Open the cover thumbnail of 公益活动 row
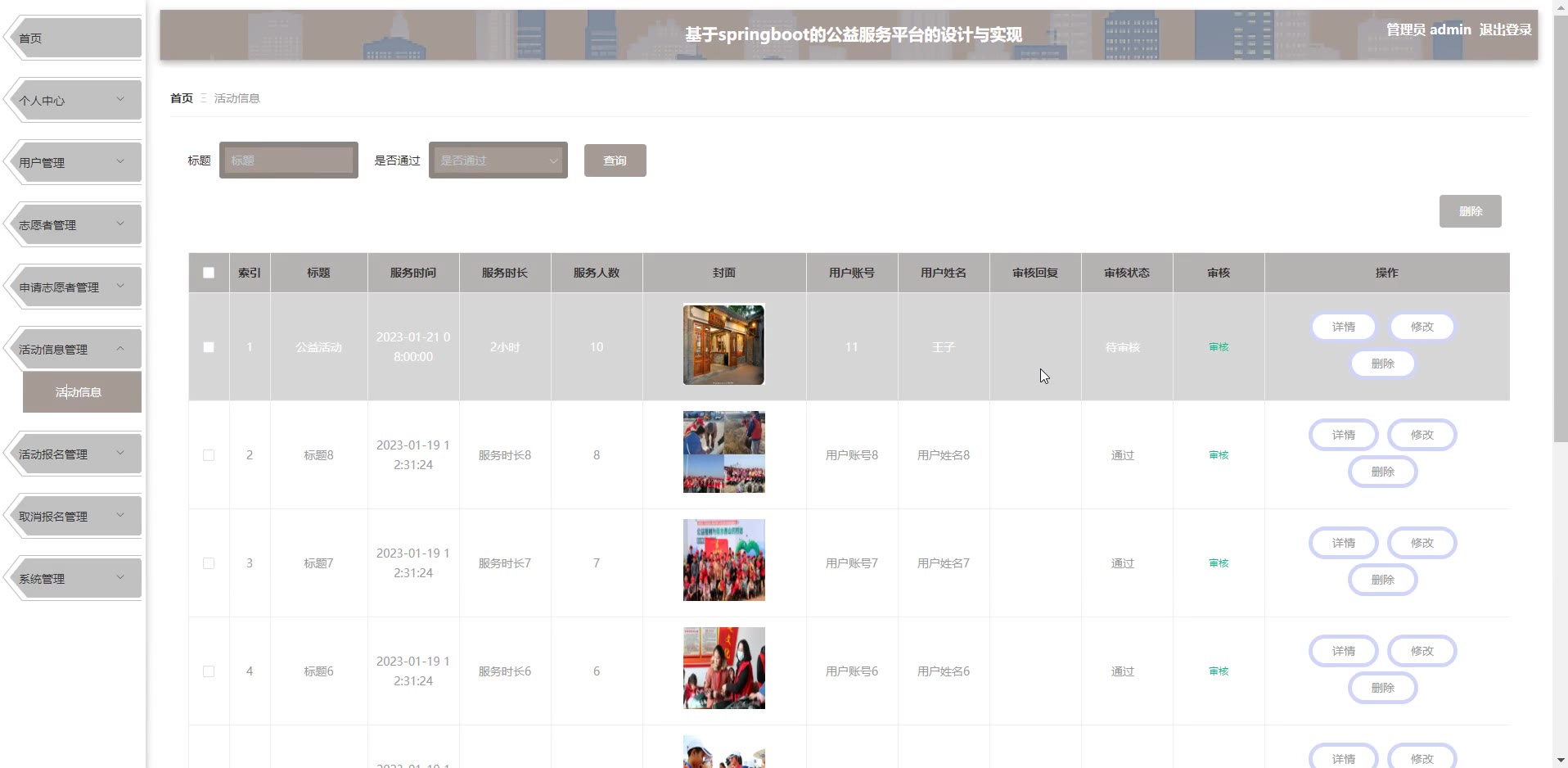1568x768 pixels. coord(724,345)
